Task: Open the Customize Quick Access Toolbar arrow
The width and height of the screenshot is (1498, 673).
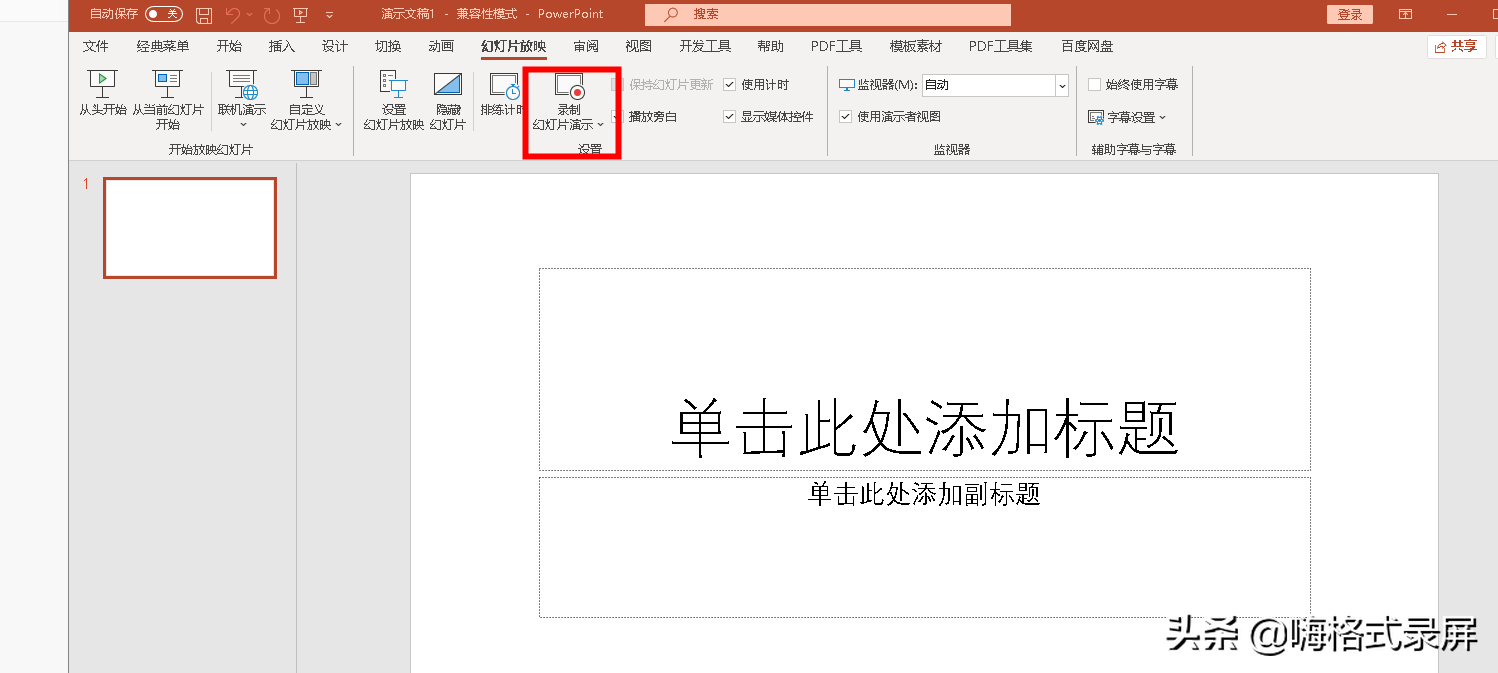Action: pos(329,15)
